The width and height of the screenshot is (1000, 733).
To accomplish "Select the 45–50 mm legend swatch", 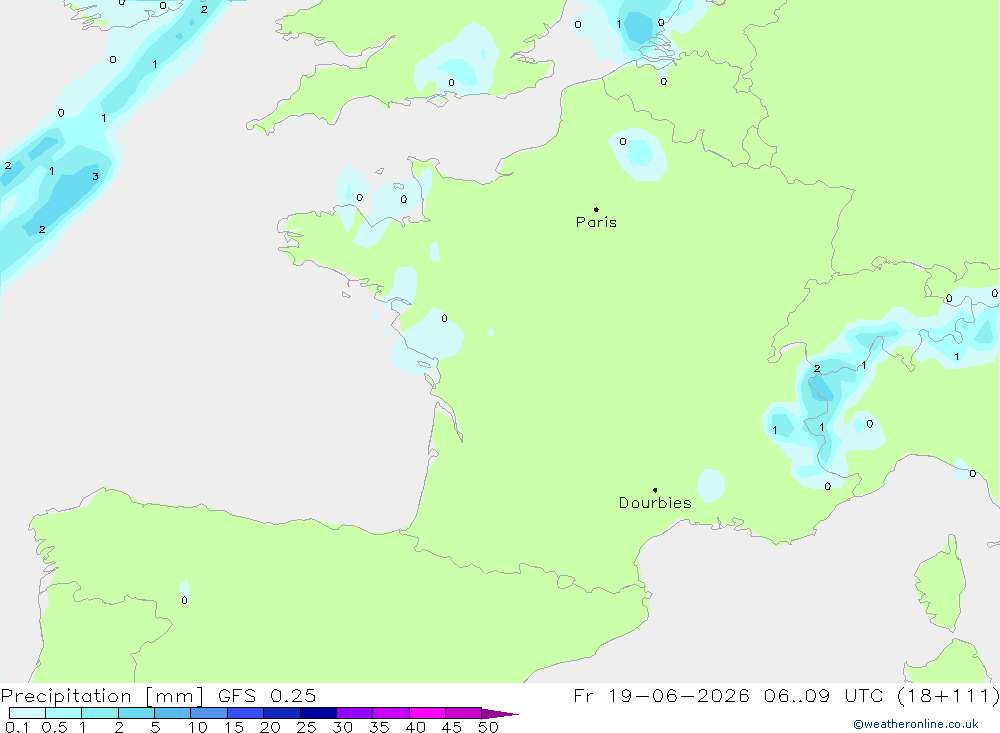I will coord(464,713).
